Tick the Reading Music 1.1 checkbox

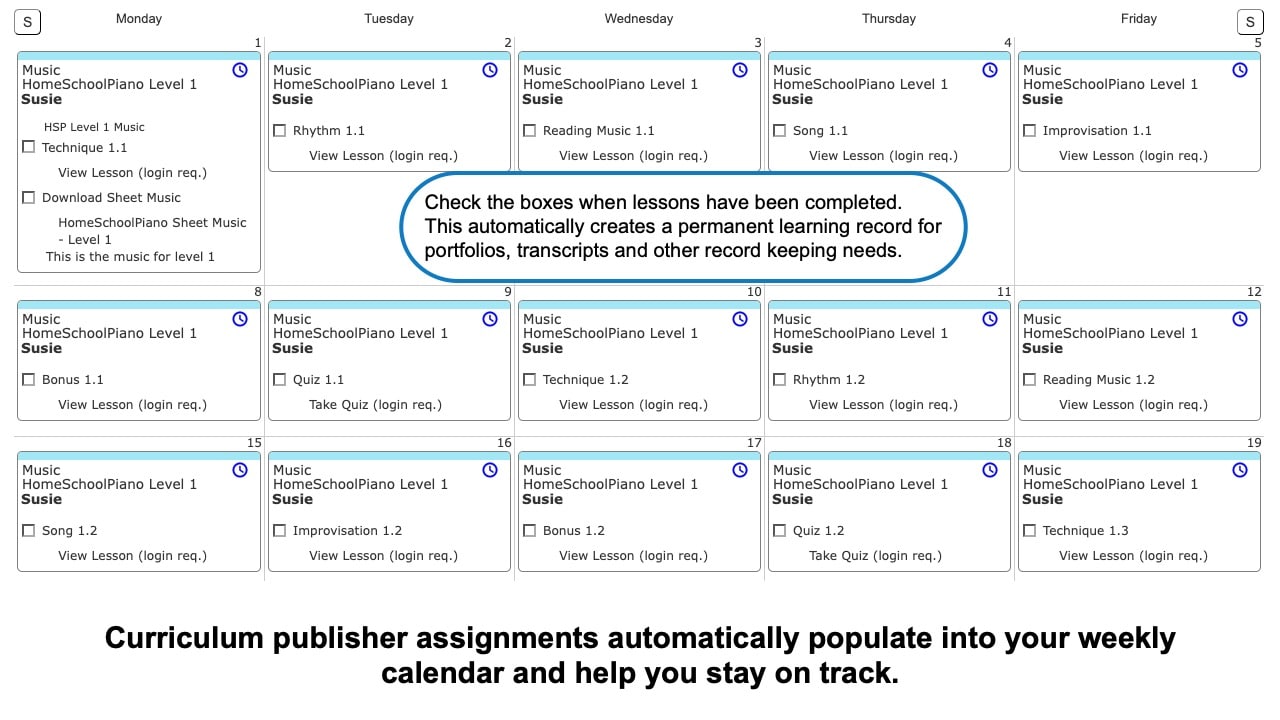click(530, 130)
